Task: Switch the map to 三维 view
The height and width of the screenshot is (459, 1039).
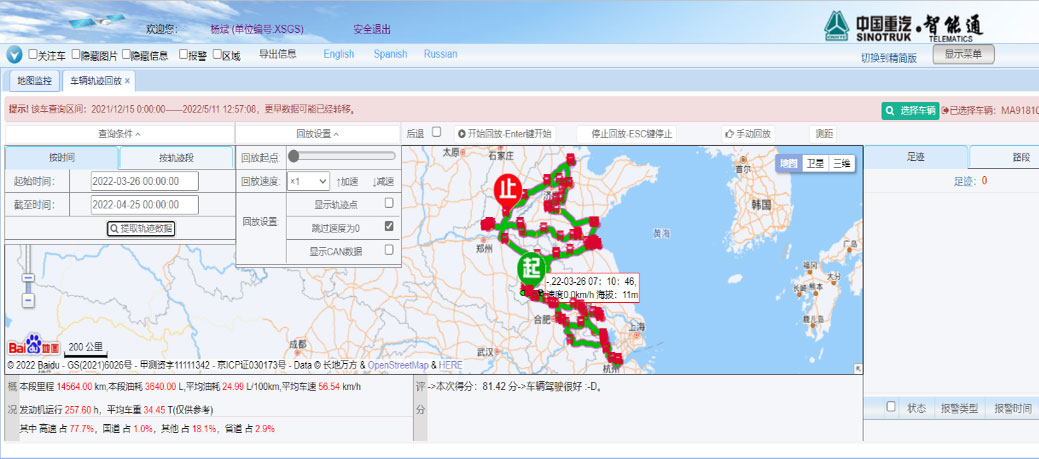Action: (x=842, y=164)
